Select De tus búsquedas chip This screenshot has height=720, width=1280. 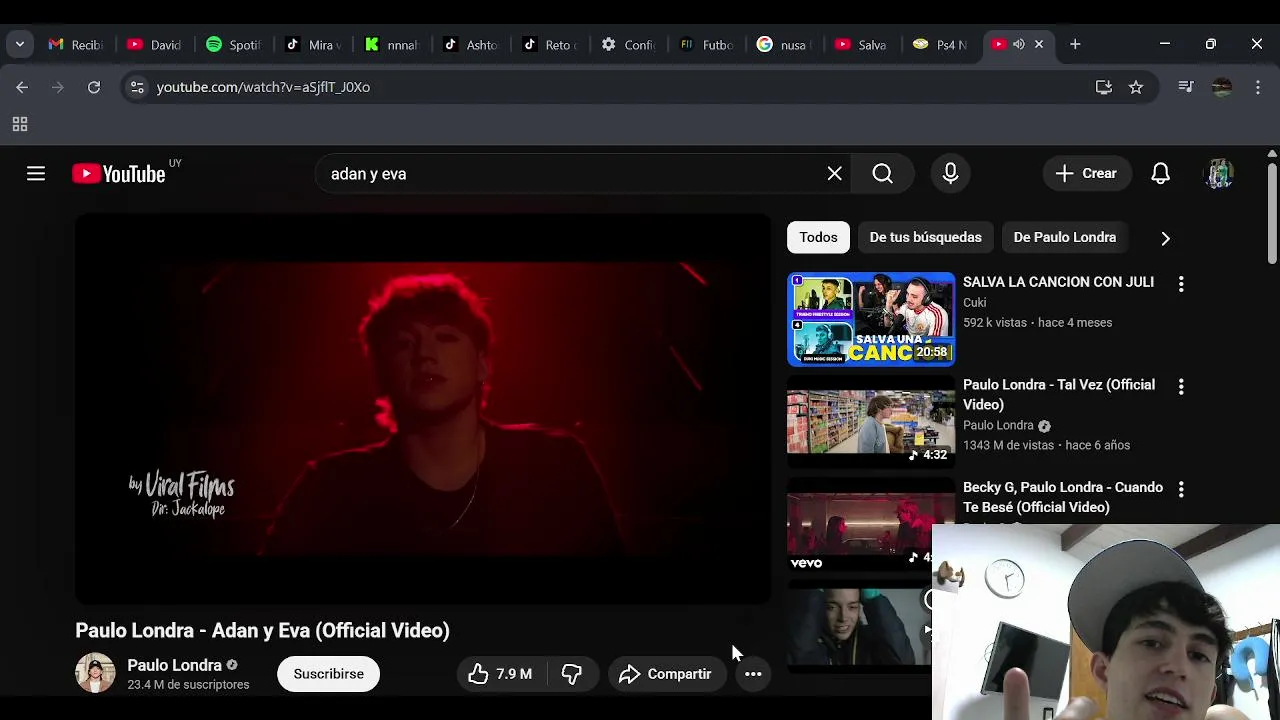click(x=925, y=237)
